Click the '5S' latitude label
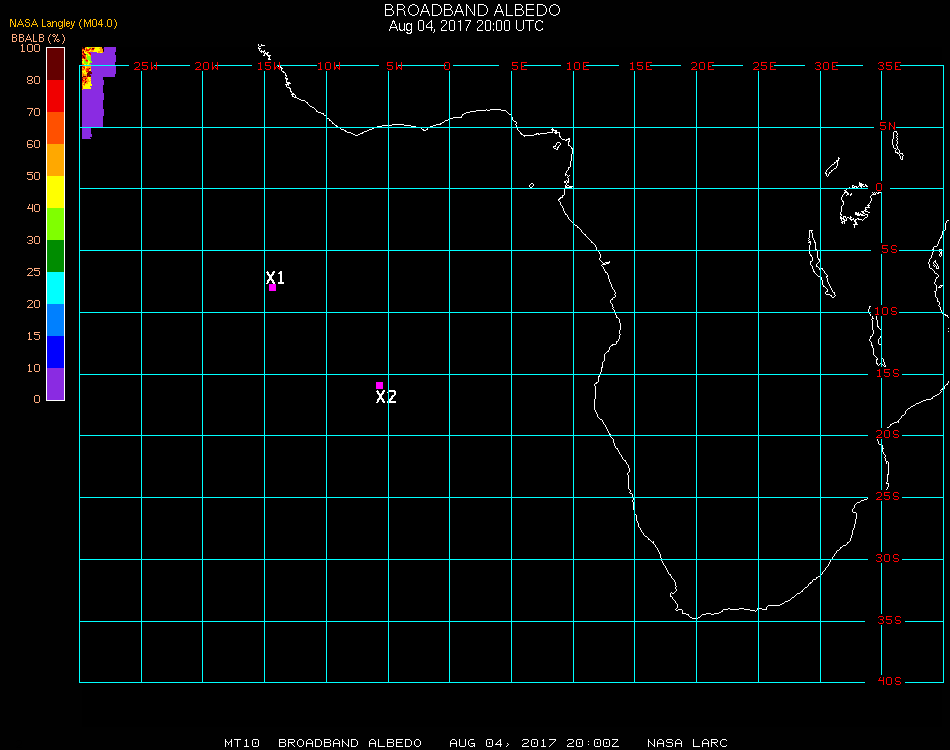 (x=889, y=250)
